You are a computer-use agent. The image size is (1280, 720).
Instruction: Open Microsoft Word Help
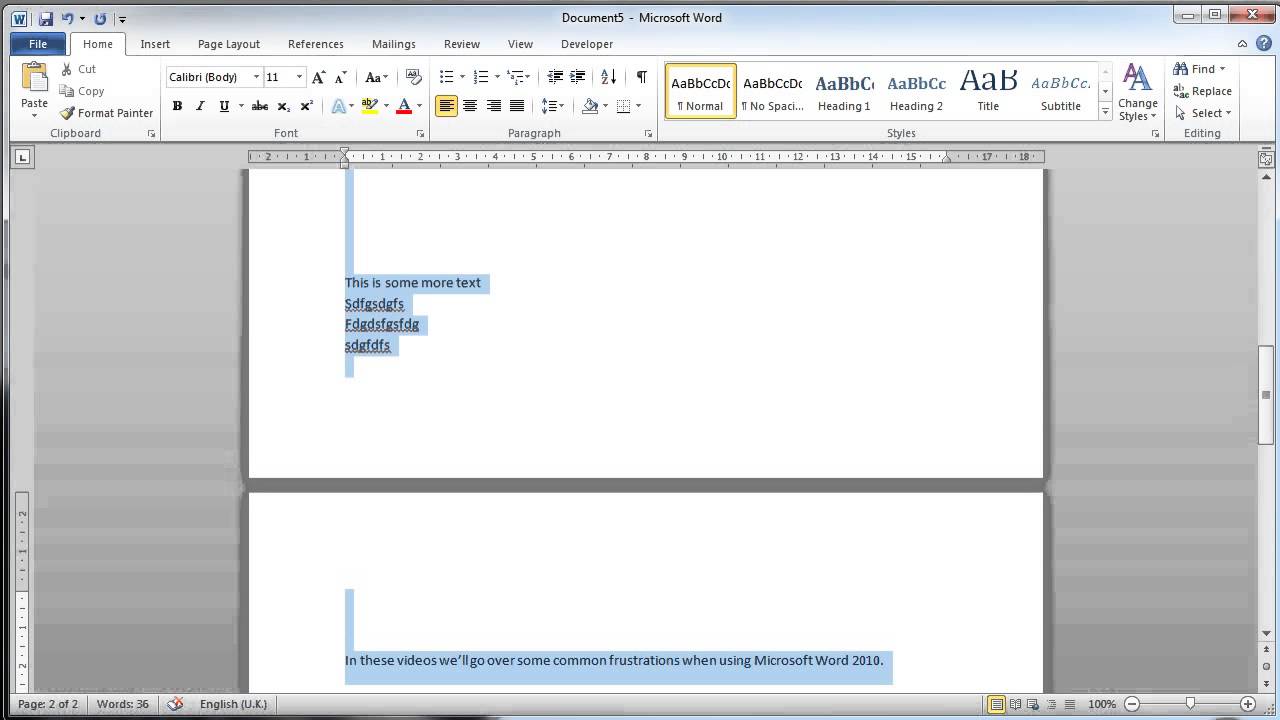(x=1263, y=44)
